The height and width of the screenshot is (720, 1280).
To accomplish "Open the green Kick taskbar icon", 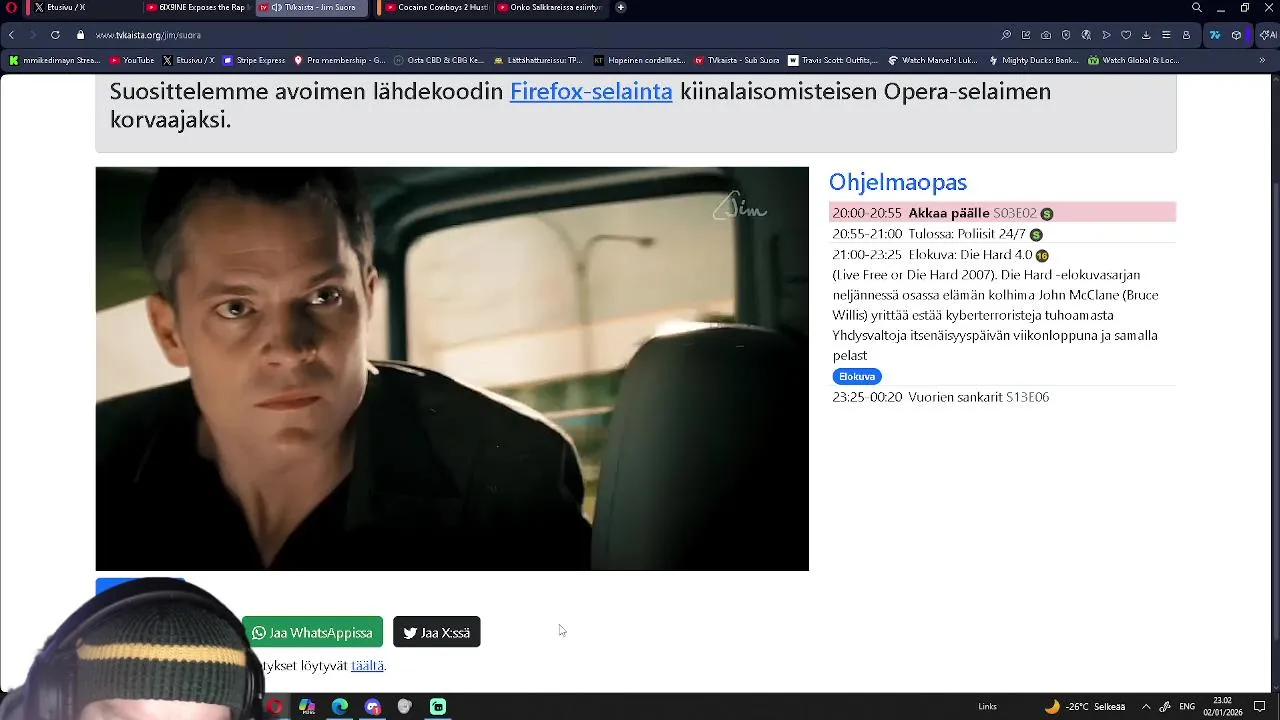I will tap(438, 707).
